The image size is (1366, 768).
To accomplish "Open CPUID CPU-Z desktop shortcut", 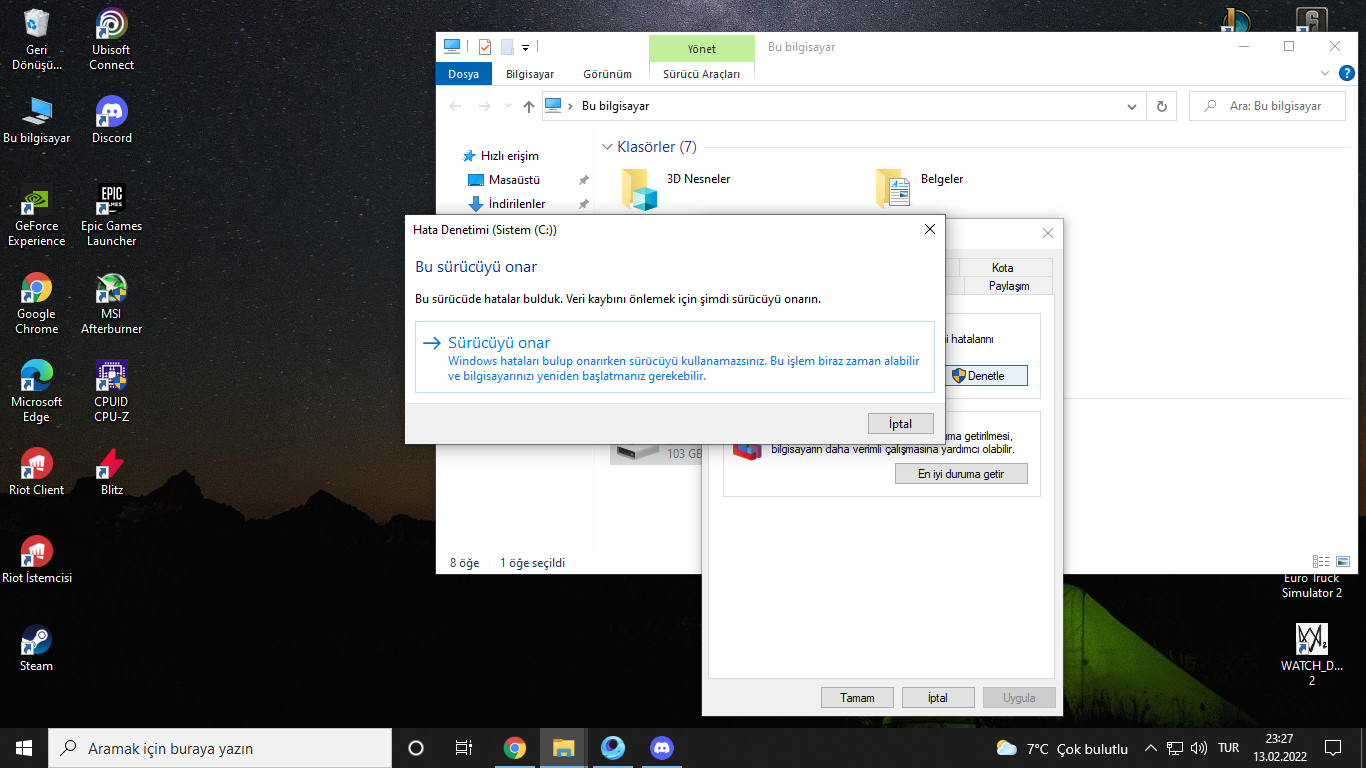I will (x=111, y=392).
